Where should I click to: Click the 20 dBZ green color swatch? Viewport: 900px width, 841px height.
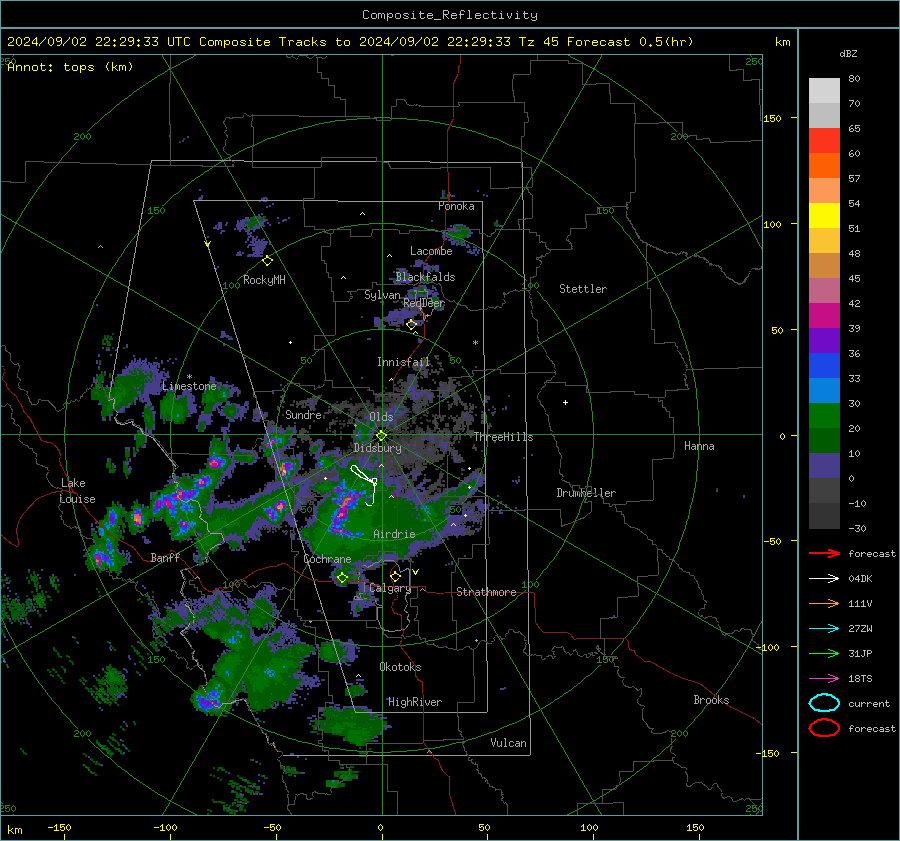point(824,416)
